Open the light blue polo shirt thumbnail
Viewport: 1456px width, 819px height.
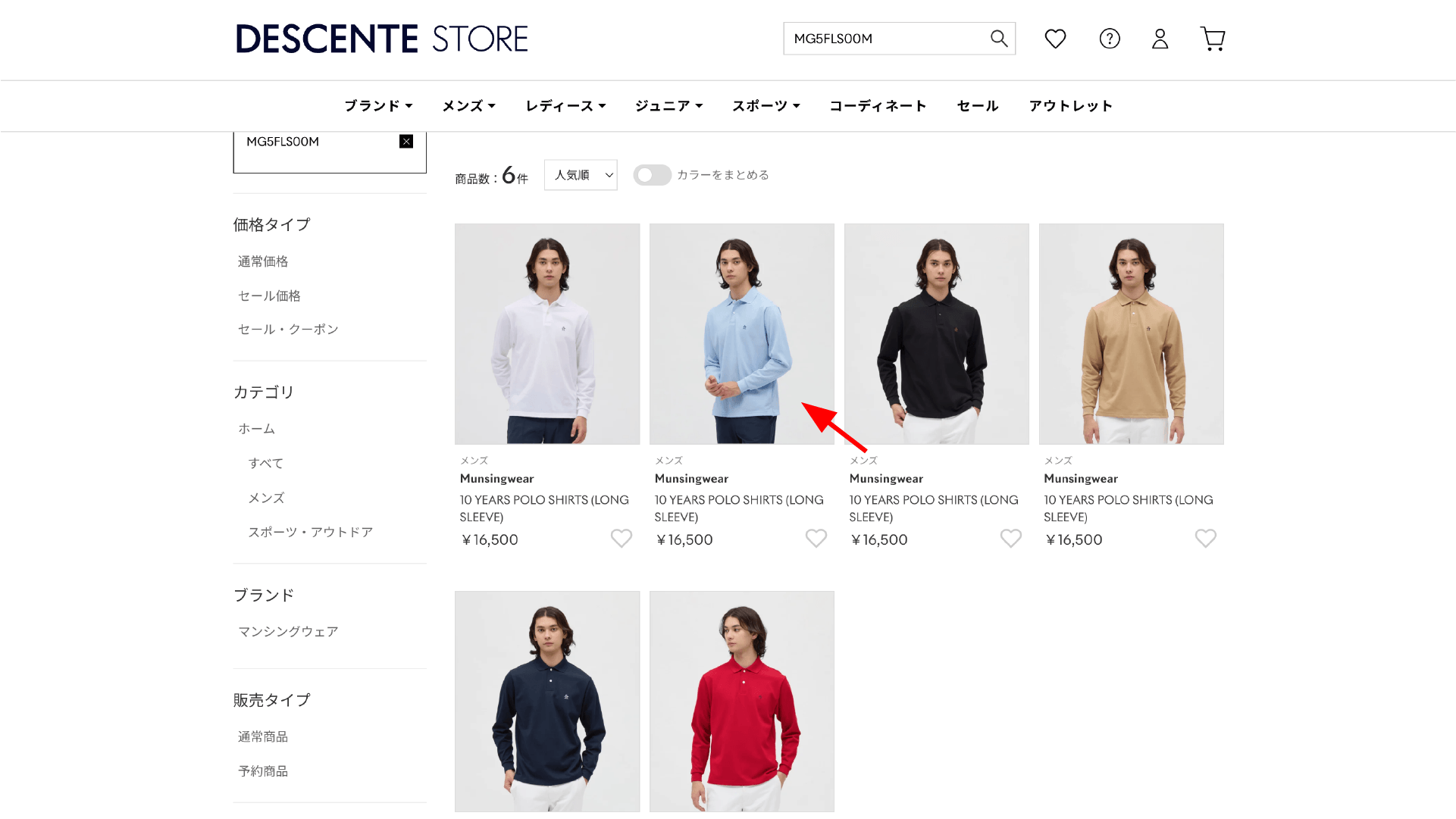tap(742, 334)
